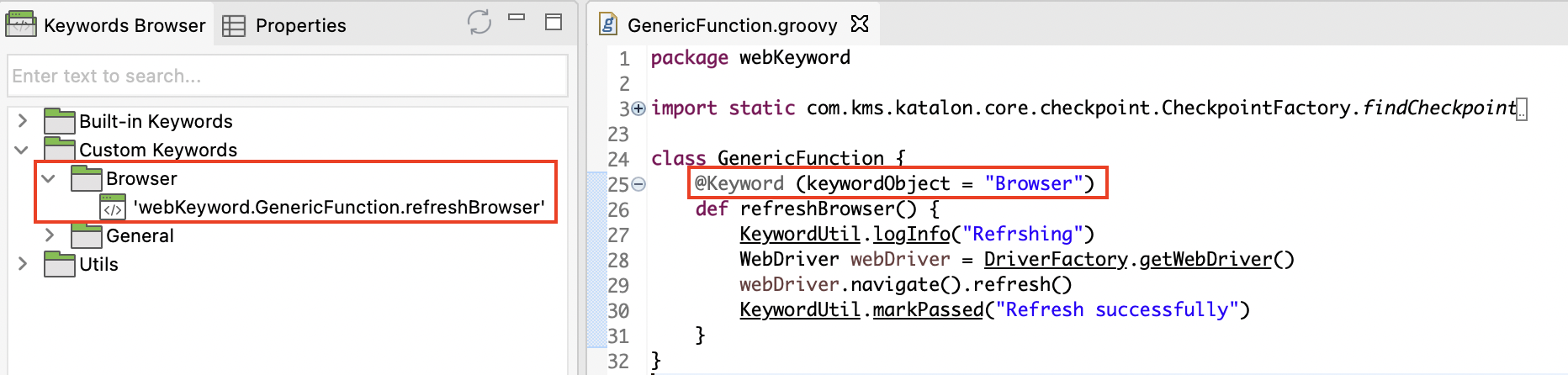Click the keyword search text field

pyautogui.click(x=286, y=76)
